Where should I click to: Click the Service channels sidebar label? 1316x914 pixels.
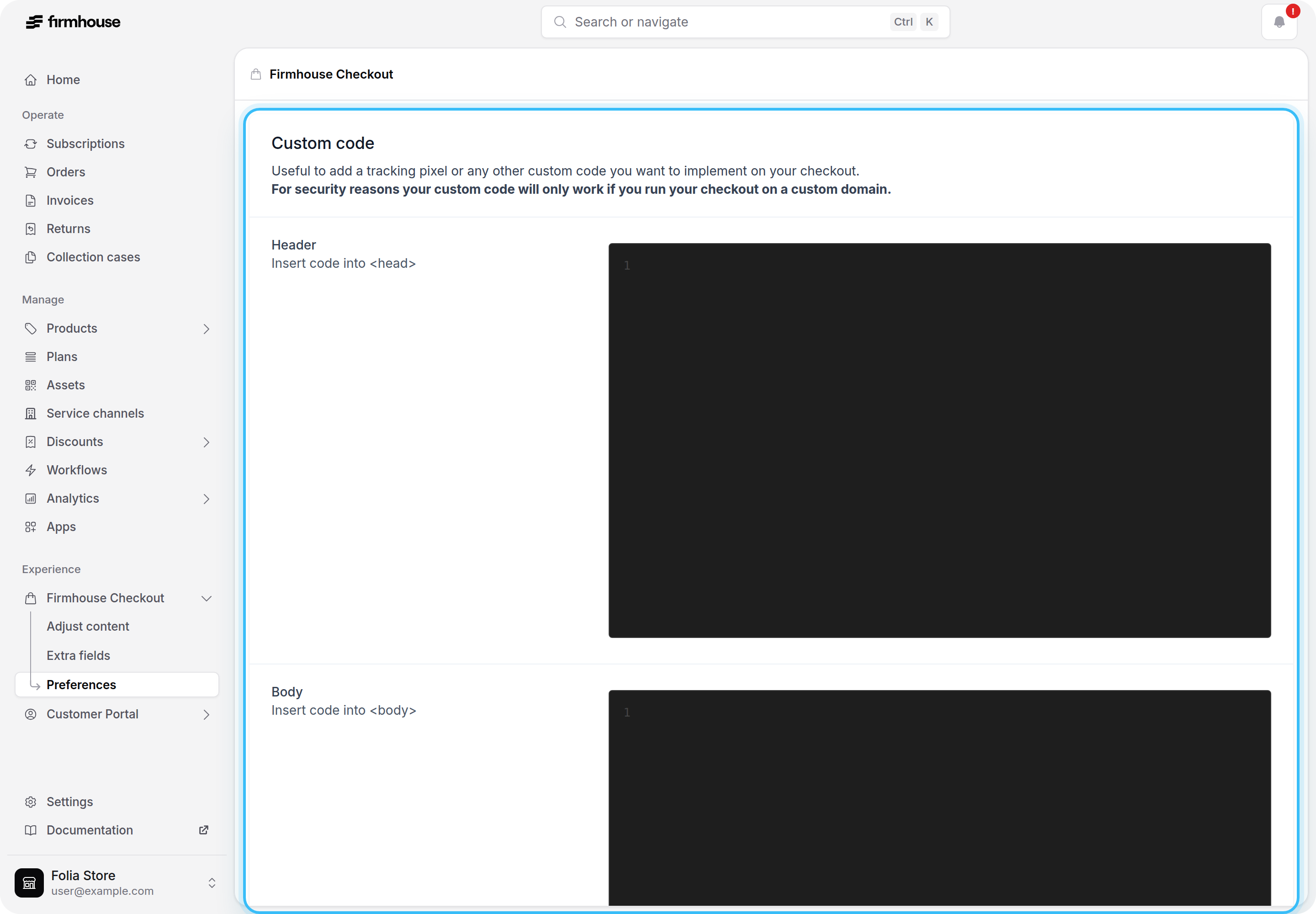click(95, 414)
